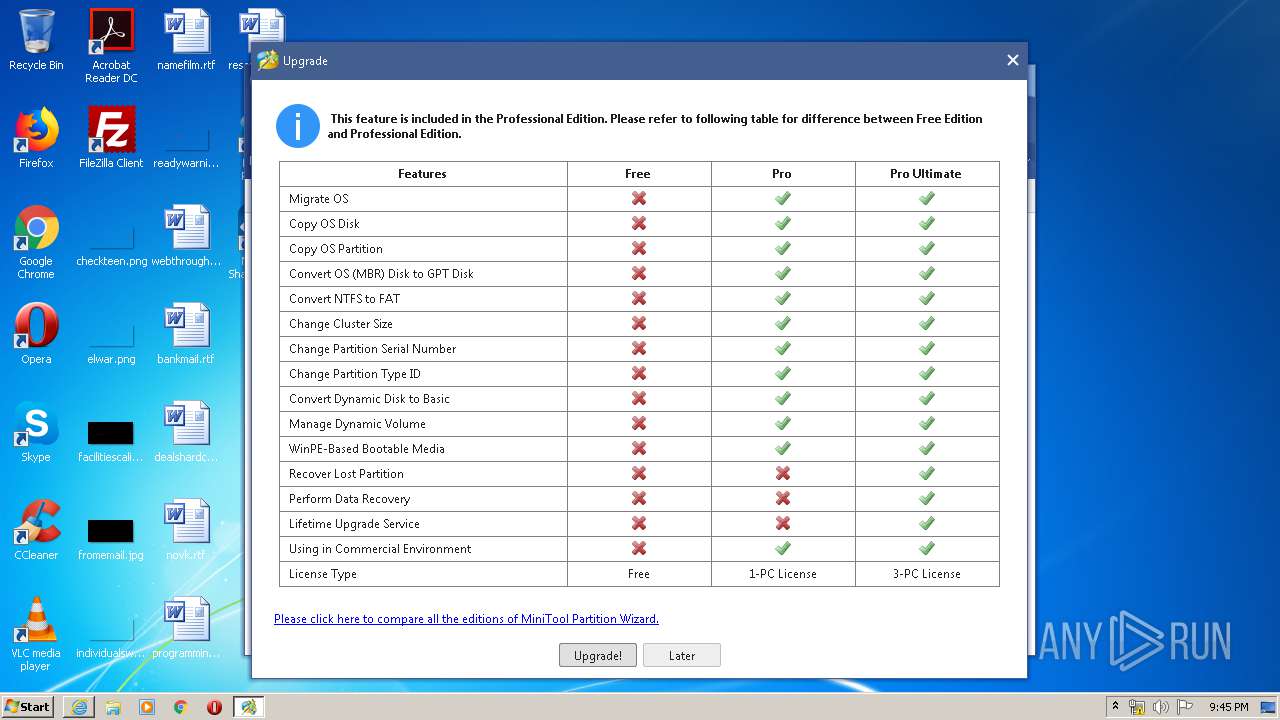This screenshot has width=1280, height=720.
Task: Click Pro red X for Recover Lost Partition
Action: [783, 474]
